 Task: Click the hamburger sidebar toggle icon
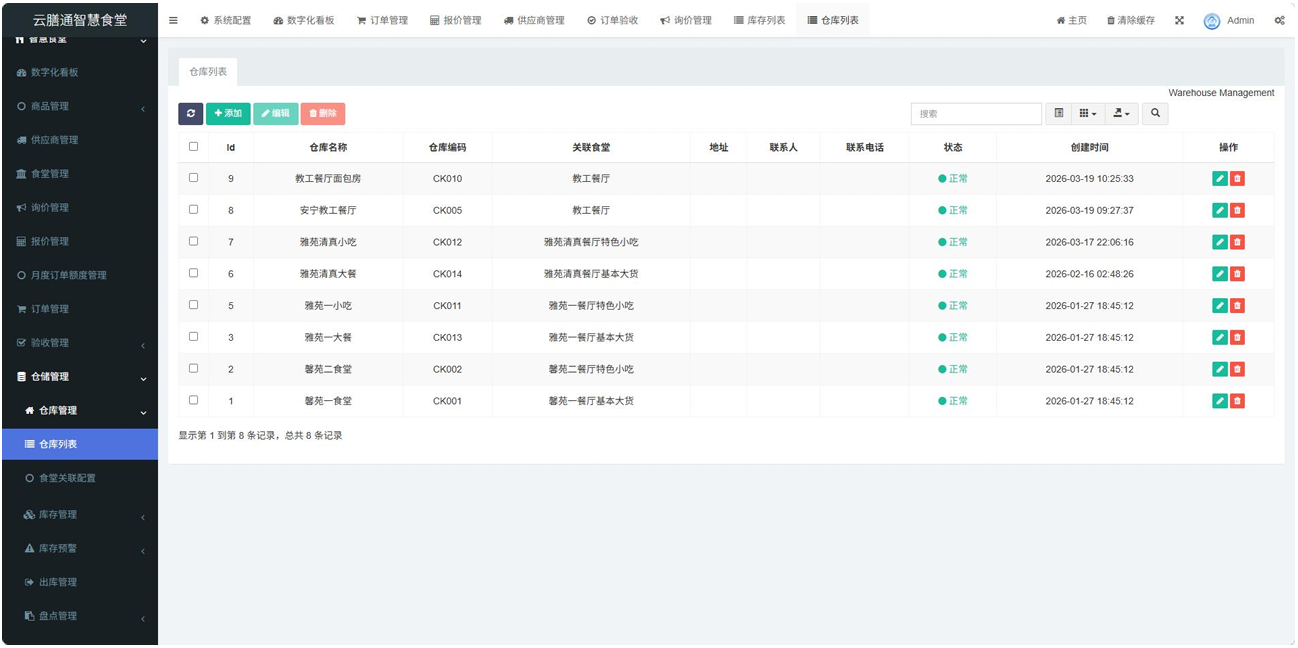coord(173,20)
